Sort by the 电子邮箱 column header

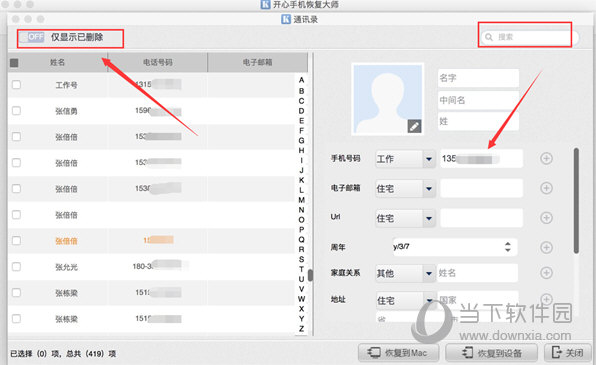point(258,62)
